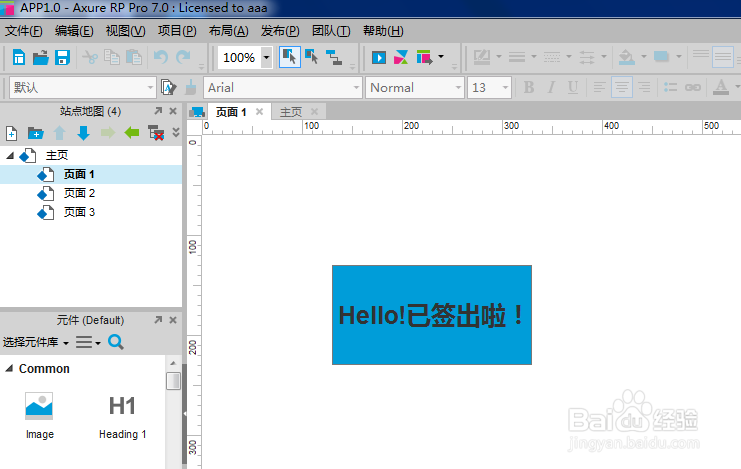
Task: Click the Copy icon in toolbar
Action: [112, 58]
